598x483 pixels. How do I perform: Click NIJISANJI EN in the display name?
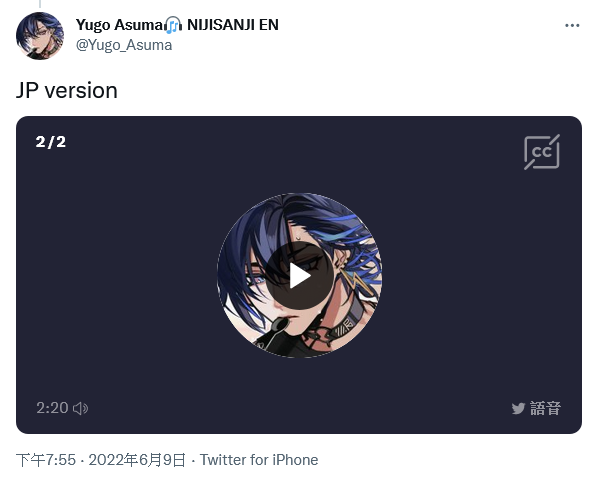tap(233, 25)
